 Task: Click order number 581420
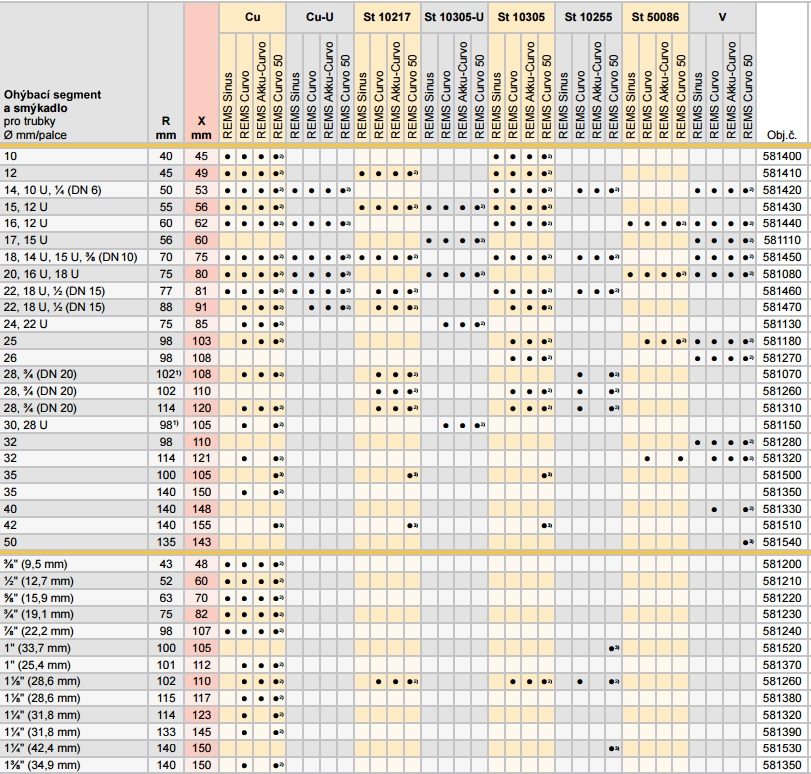click(x=782, y=190)
